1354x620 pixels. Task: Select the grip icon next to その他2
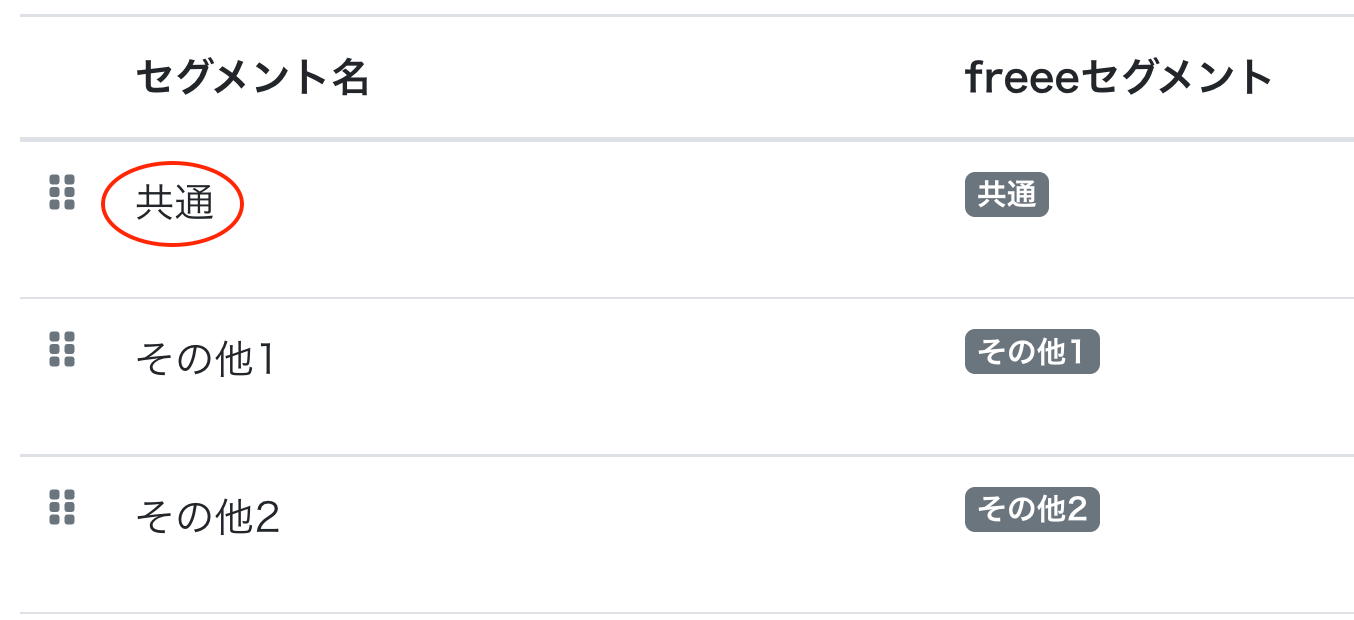pyautogui.click(x=62, y=507)
